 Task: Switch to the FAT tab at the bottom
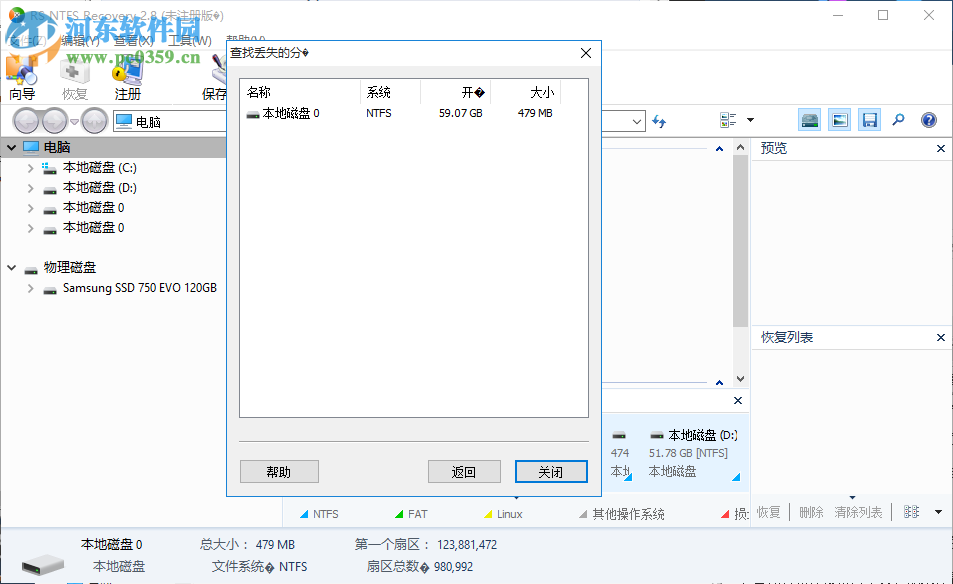410,513
